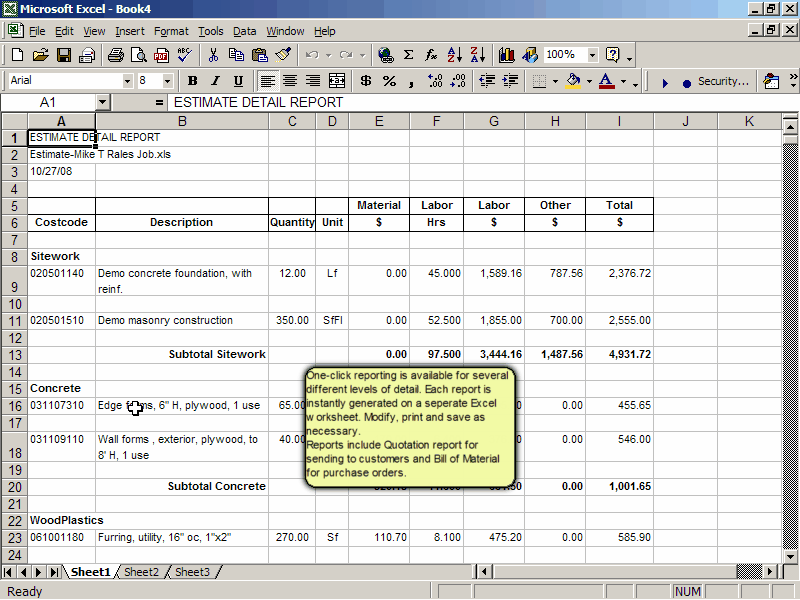Run the Spelling check icon
This screenshot has width=800, height=600.
[x=184, y=55]
